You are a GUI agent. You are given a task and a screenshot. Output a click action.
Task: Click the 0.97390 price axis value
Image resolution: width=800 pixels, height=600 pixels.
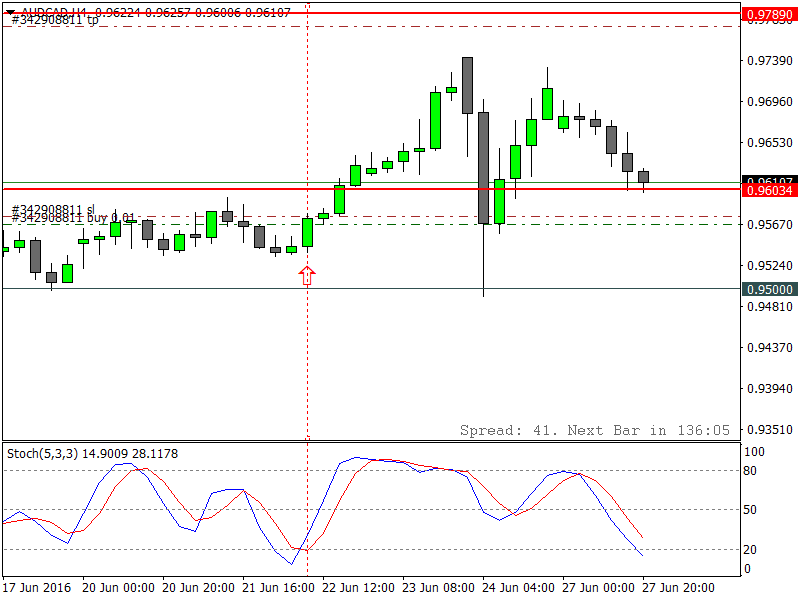point(769,61)
